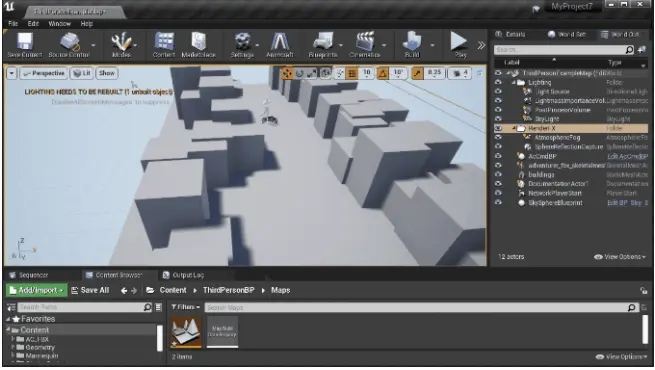
Task: Select the rotate gizmo mode icon
Action: click(300, 73)
